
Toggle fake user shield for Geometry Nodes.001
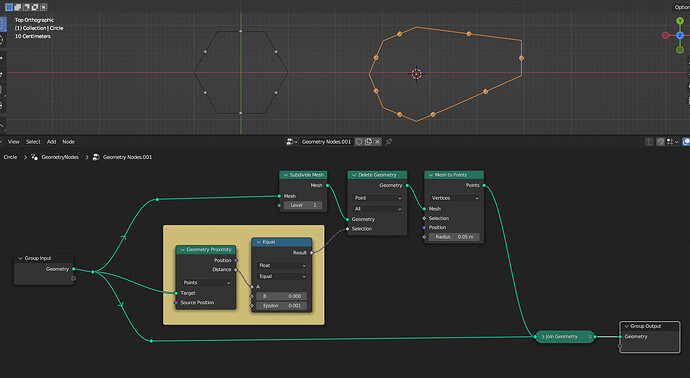(359, 142)
